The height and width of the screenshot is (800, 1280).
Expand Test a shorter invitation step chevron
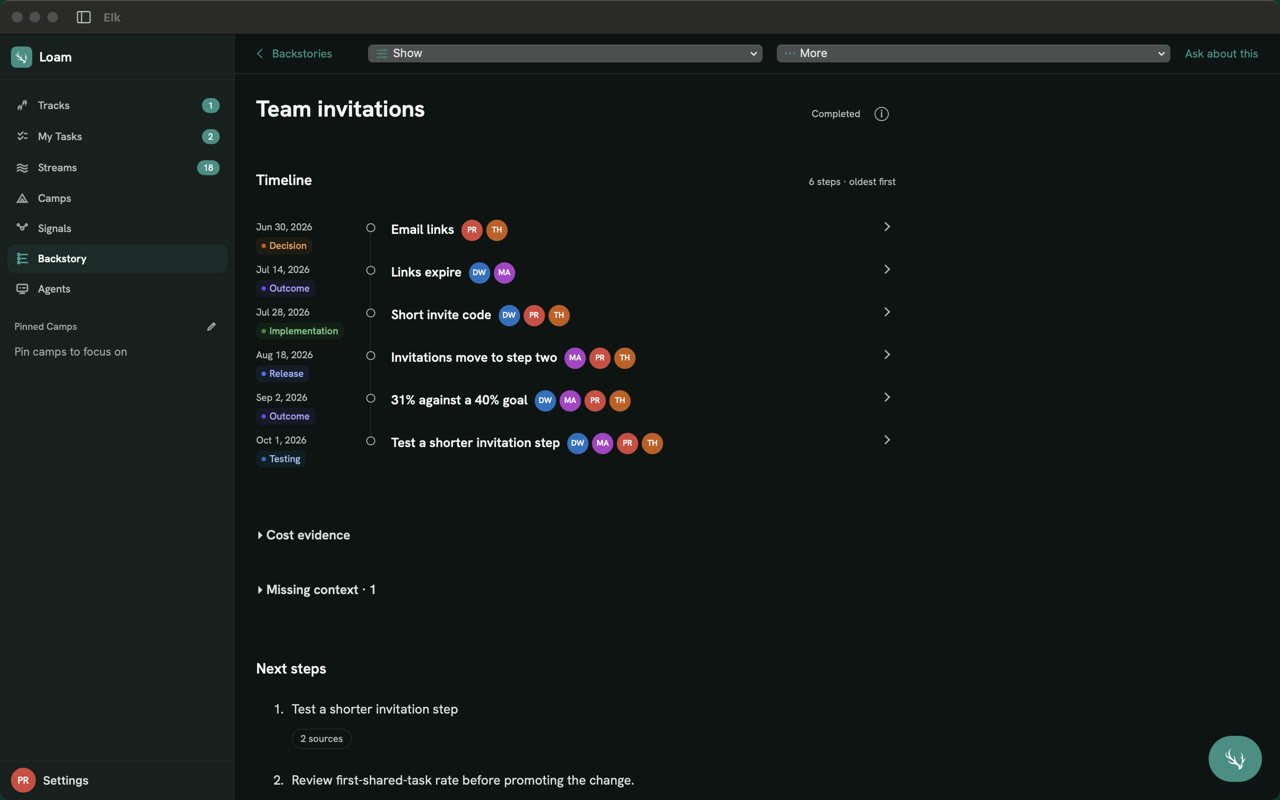pos(887,440)
